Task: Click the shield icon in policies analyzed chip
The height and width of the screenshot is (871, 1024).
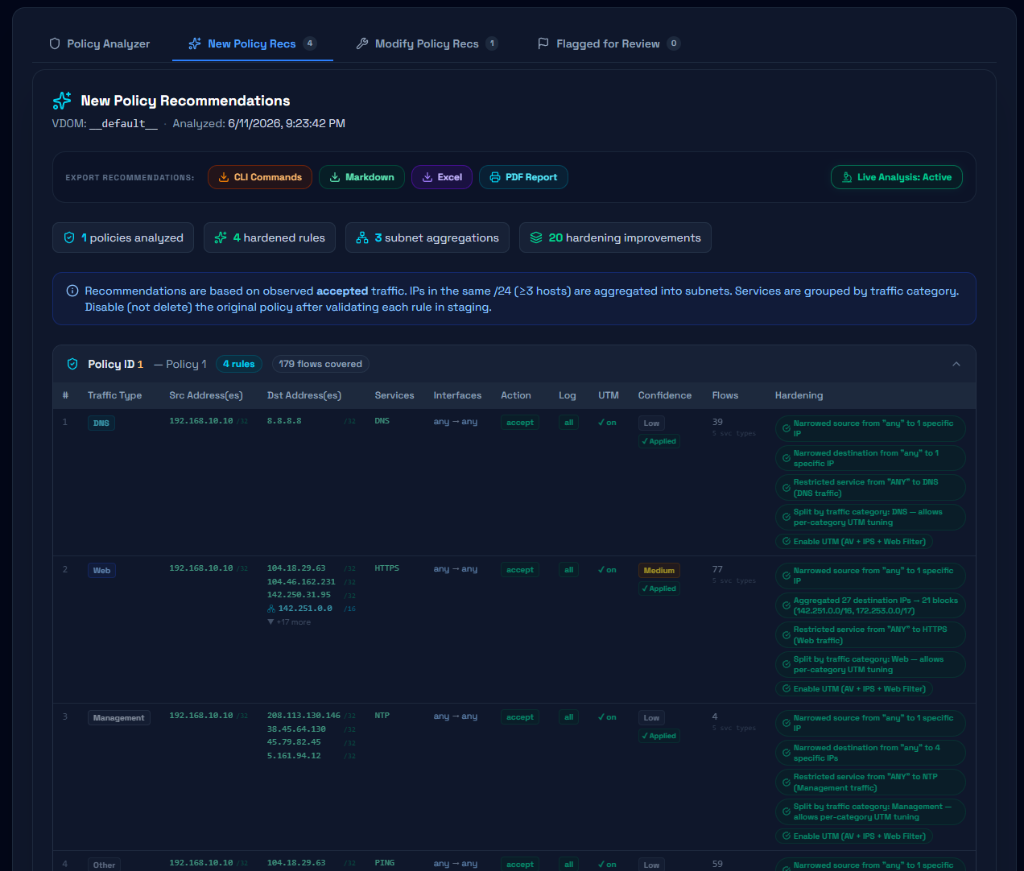Action: point(69,238)
